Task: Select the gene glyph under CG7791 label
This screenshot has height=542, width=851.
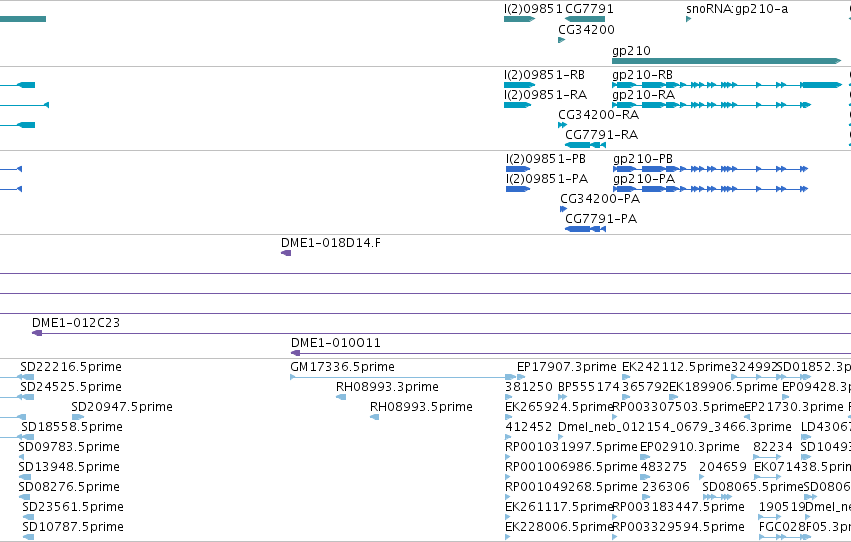Action: (585, 19)
